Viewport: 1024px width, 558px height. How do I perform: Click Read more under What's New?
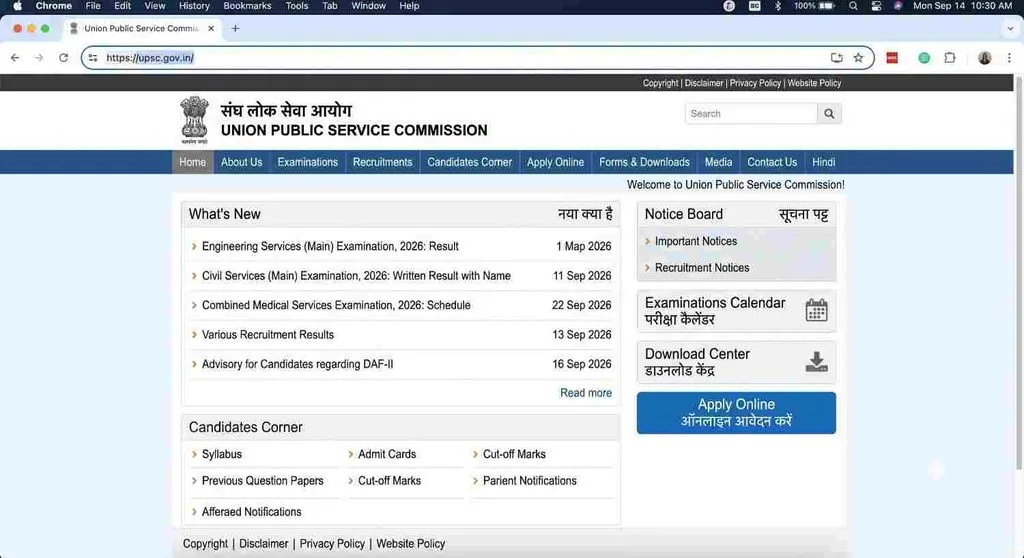tap(586, 393)
